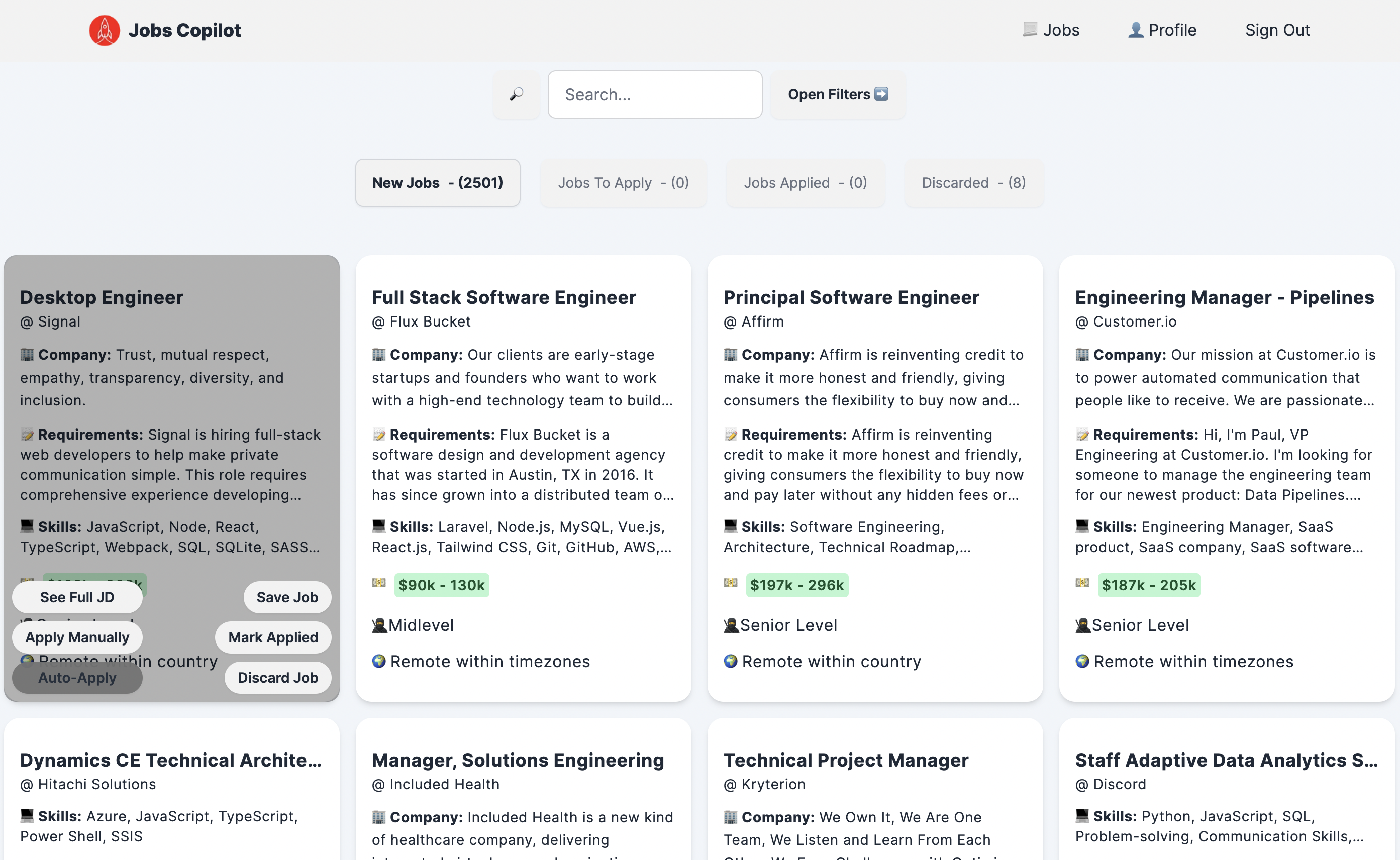Click laptop icon beside Customer.io Skills

[1082, 526]
